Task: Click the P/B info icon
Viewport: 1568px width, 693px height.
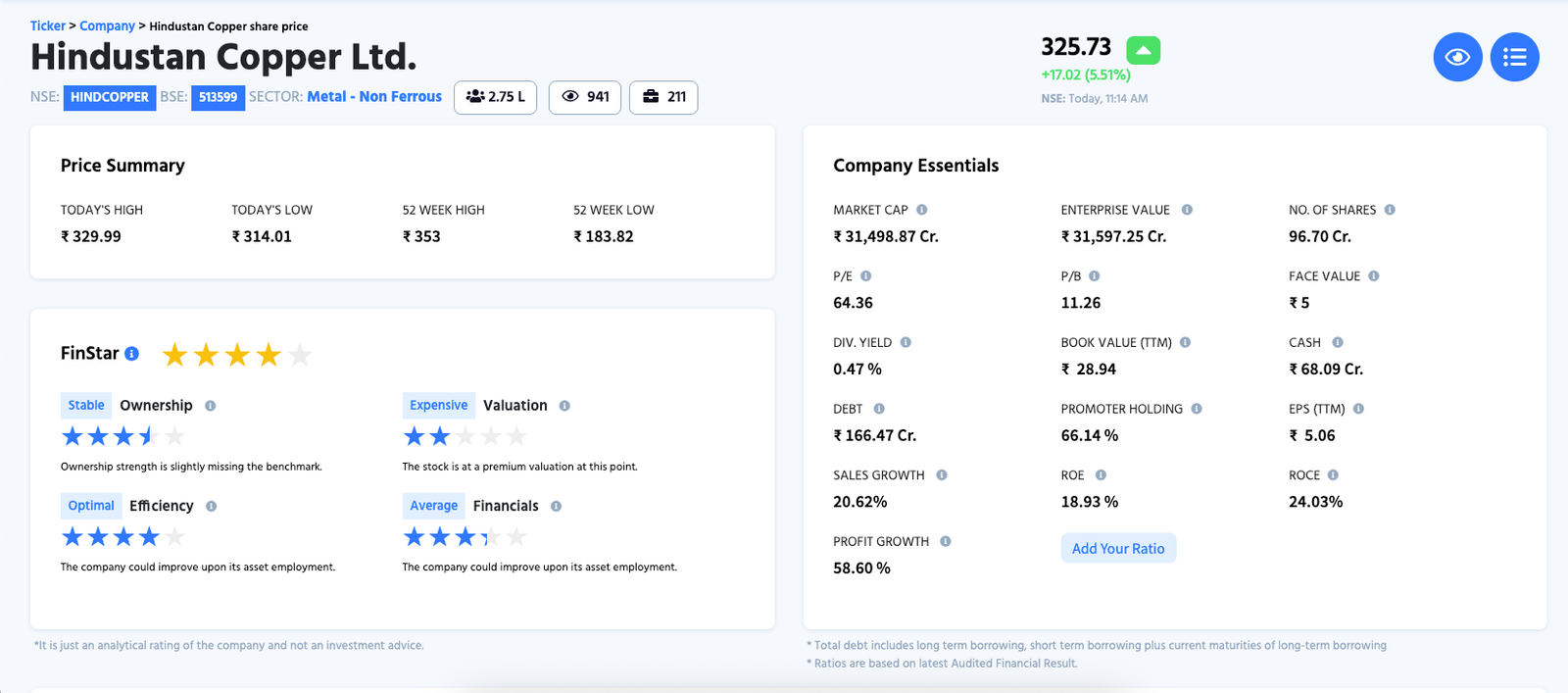Action: [x=1095, y=276]
